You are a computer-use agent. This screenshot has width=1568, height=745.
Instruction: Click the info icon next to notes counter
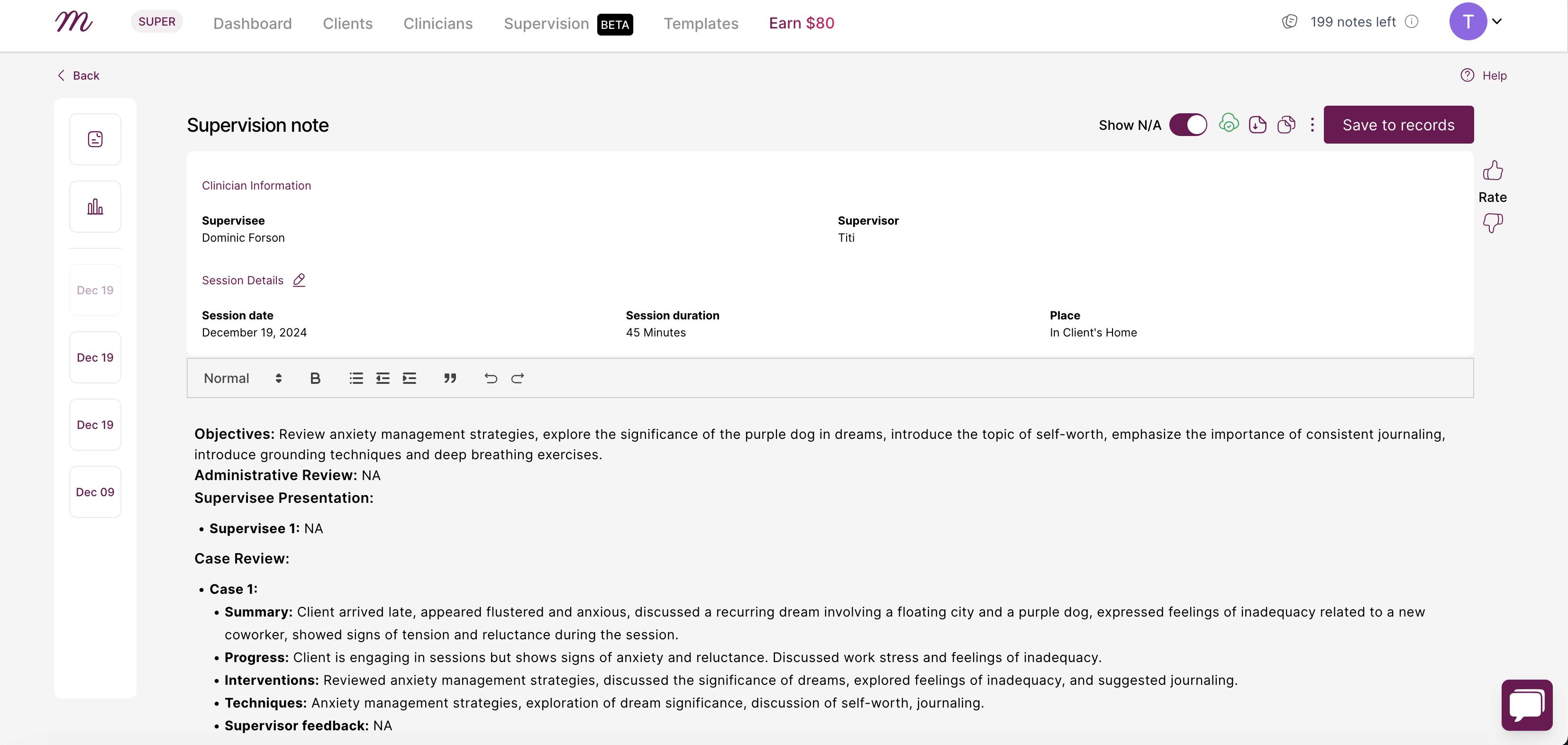point(1412,21)
